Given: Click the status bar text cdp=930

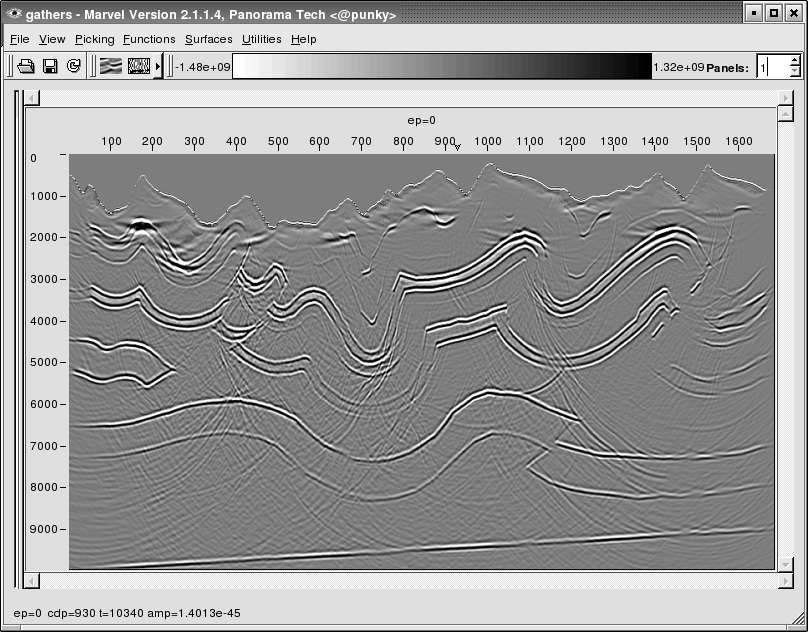Looking at the screenshot, I should click(x=71, y=613).
